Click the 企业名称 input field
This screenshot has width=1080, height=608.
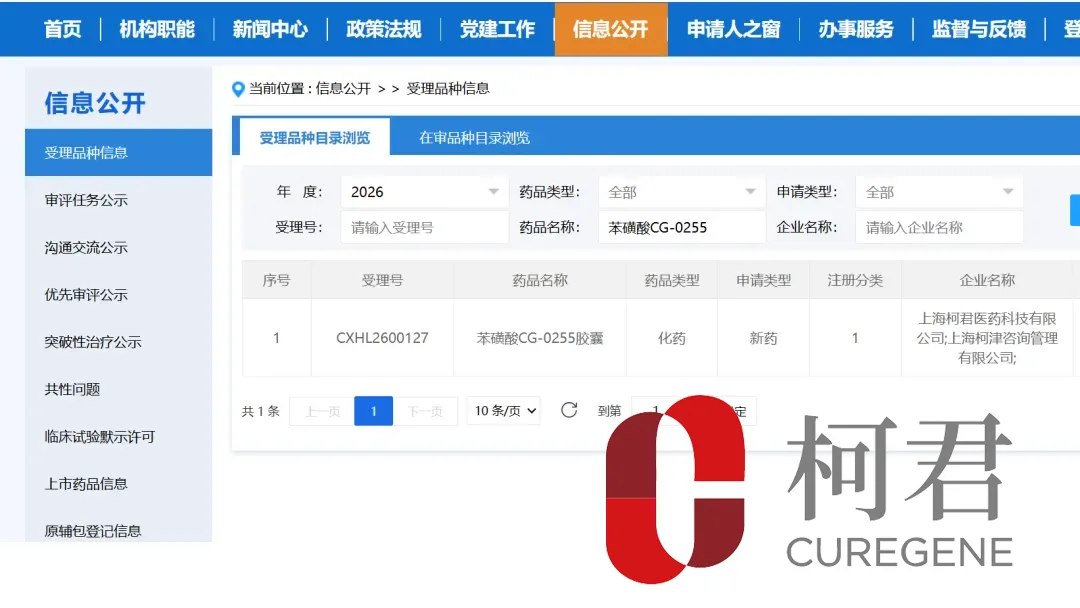[938, 227]
